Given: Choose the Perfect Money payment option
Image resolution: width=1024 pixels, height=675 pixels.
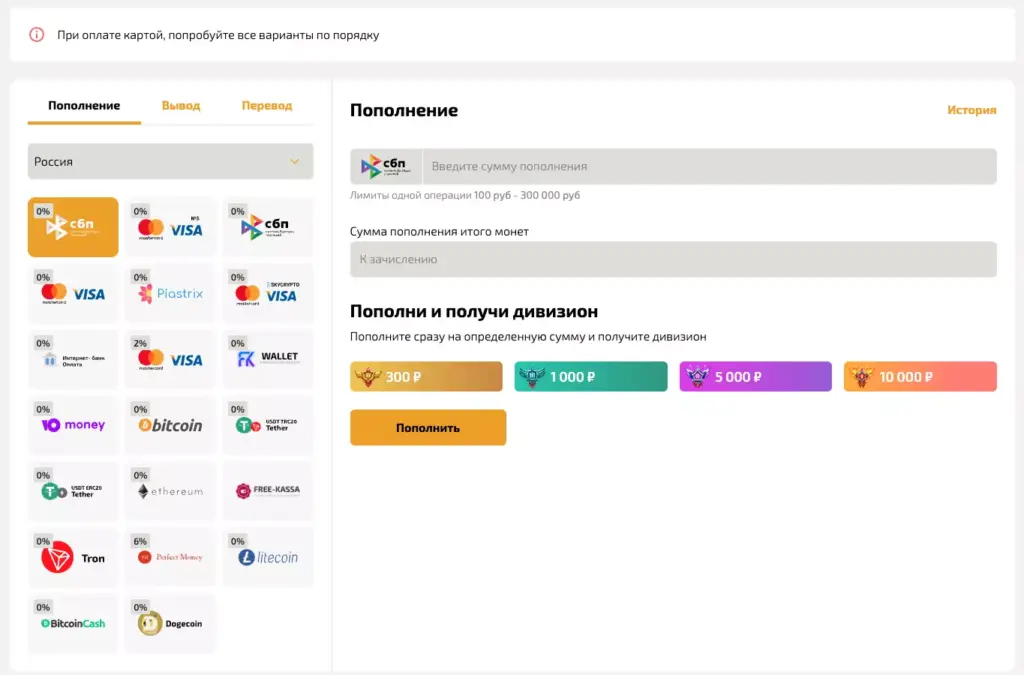Looking at the screenshot, I should (x=170, y=557).
